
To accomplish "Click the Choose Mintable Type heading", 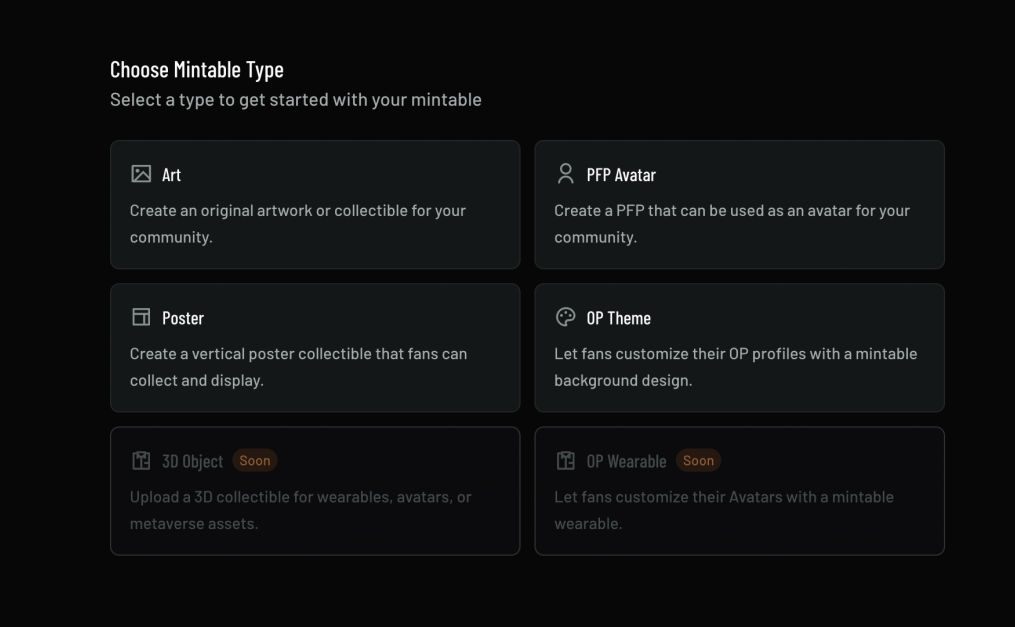I will (196, 69).
